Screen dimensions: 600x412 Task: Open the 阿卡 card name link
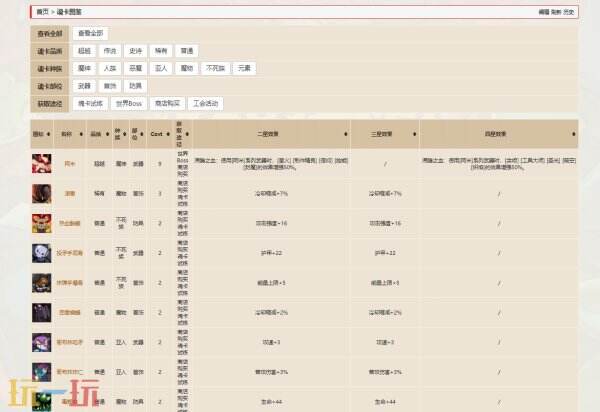point(70,164)
